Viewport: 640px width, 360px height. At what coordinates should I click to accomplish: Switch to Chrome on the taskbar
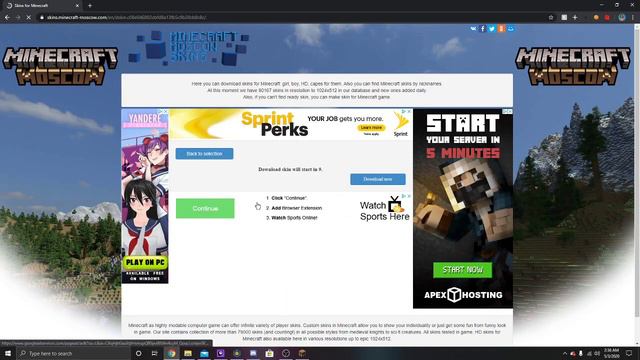(171, 353)
